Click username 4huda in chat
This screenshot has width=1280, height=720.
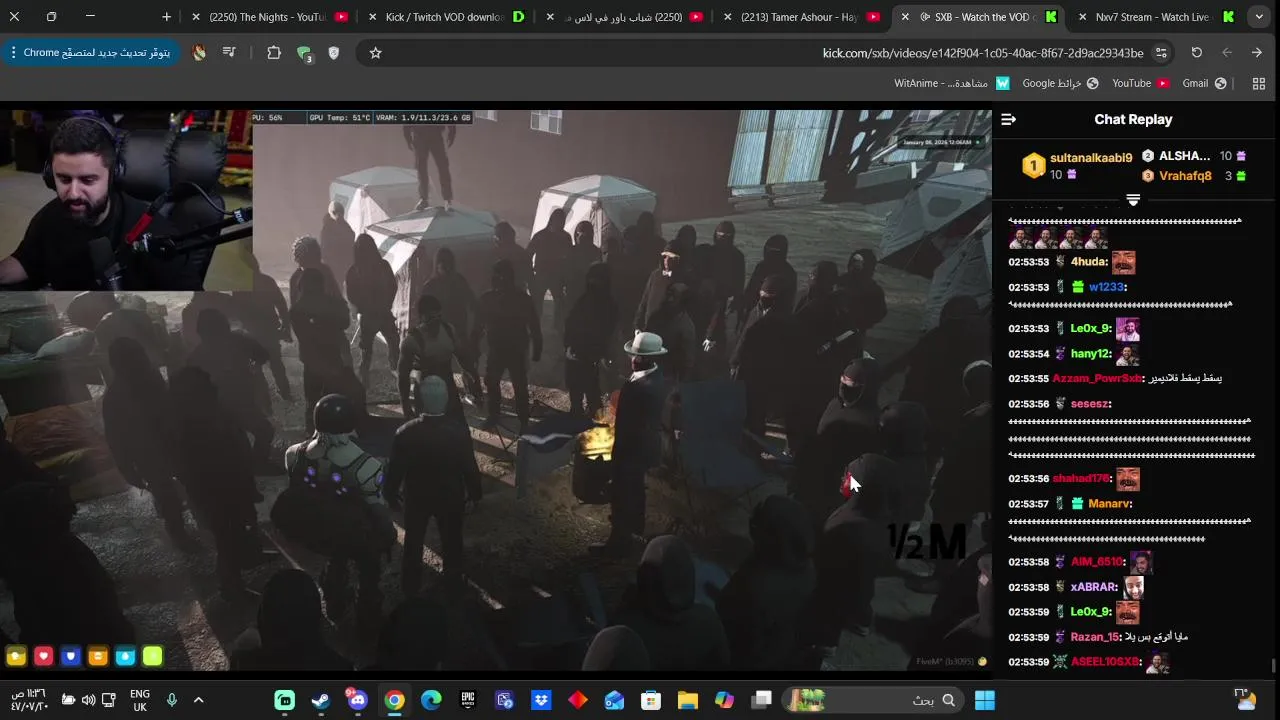(1088, 262)
